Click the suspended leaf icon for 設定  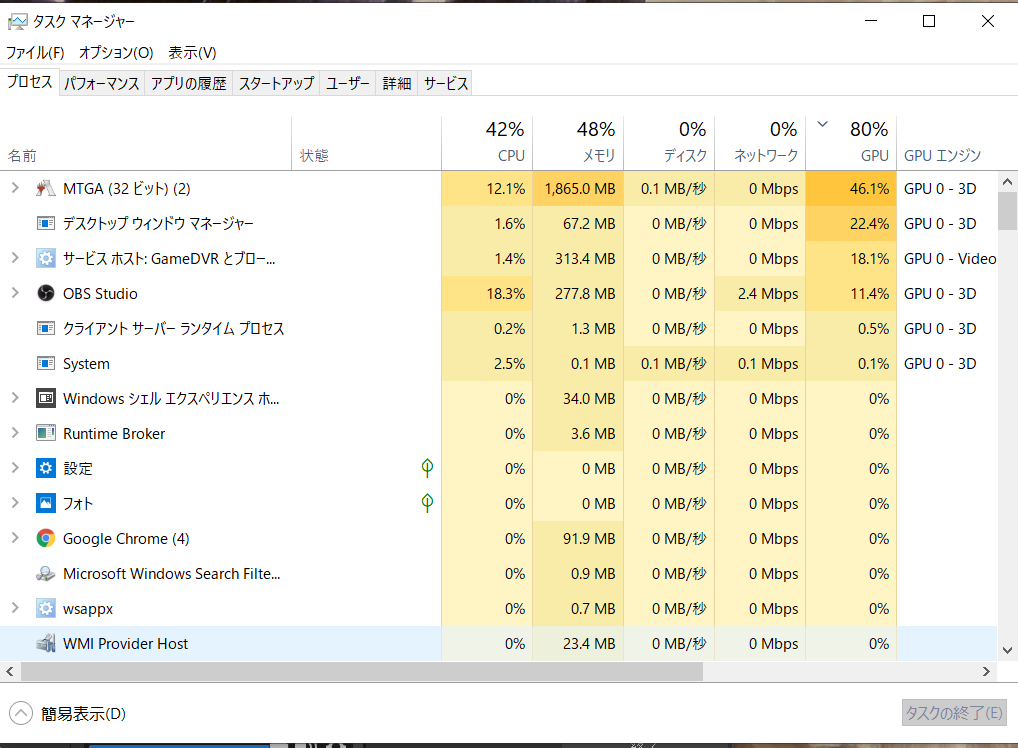pyautogui.click(x=427, y=468)
